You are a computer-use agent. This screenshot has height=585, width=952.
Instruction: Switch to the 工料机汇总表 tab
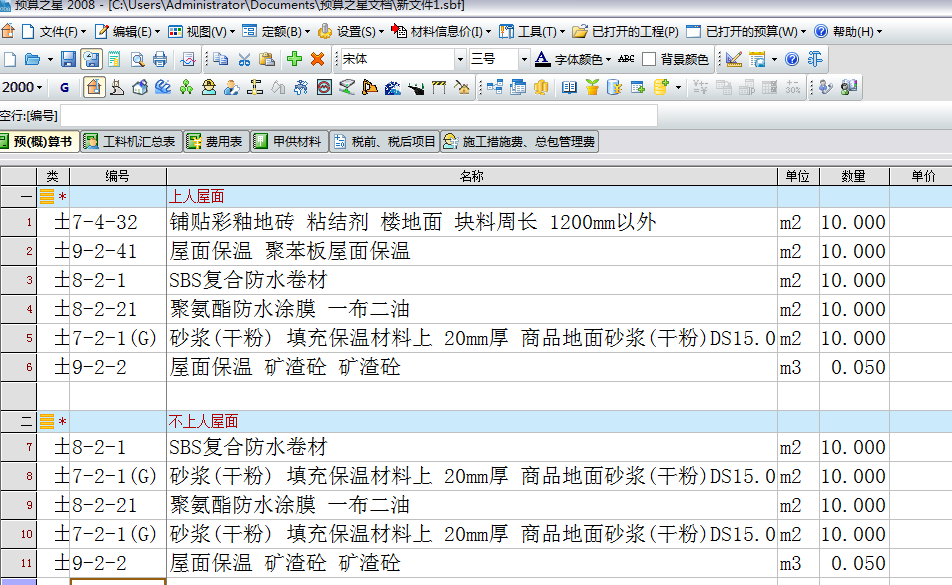tap(132, 142)
